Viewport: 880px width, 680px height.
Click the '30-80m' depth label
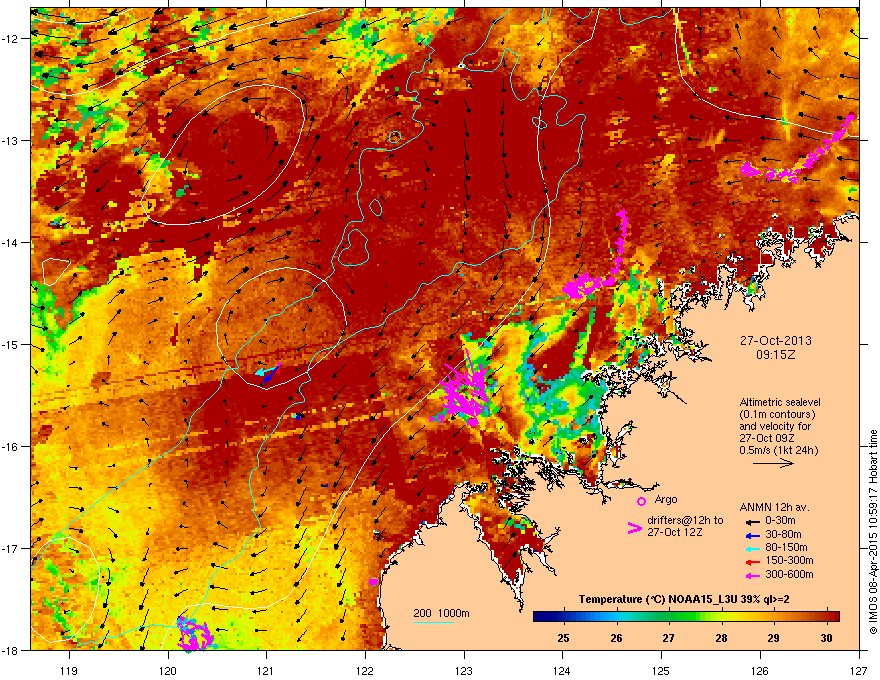tap(783, 535)
